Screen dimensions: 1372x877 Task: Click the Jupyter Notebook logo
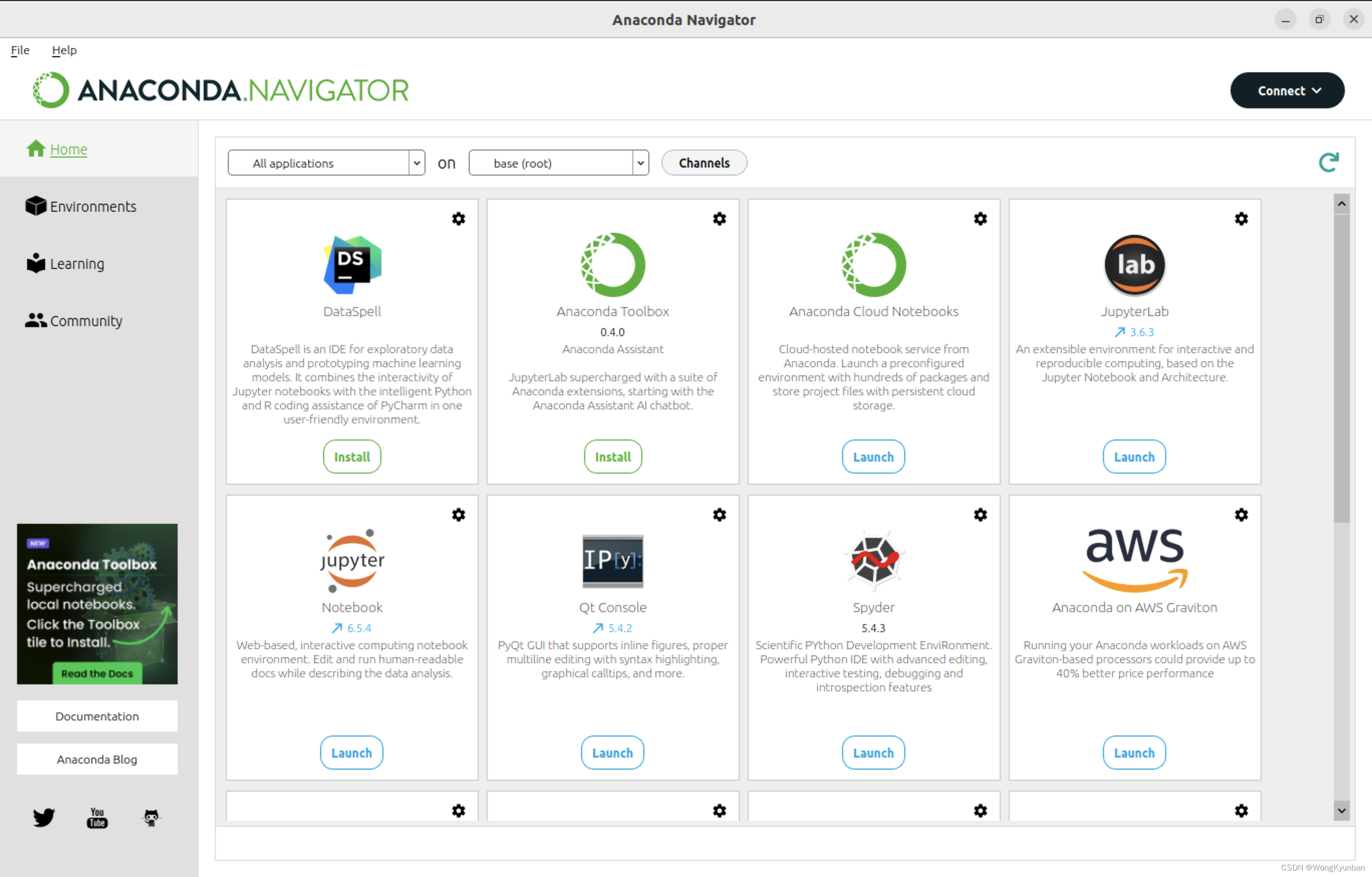pos(352,560)
